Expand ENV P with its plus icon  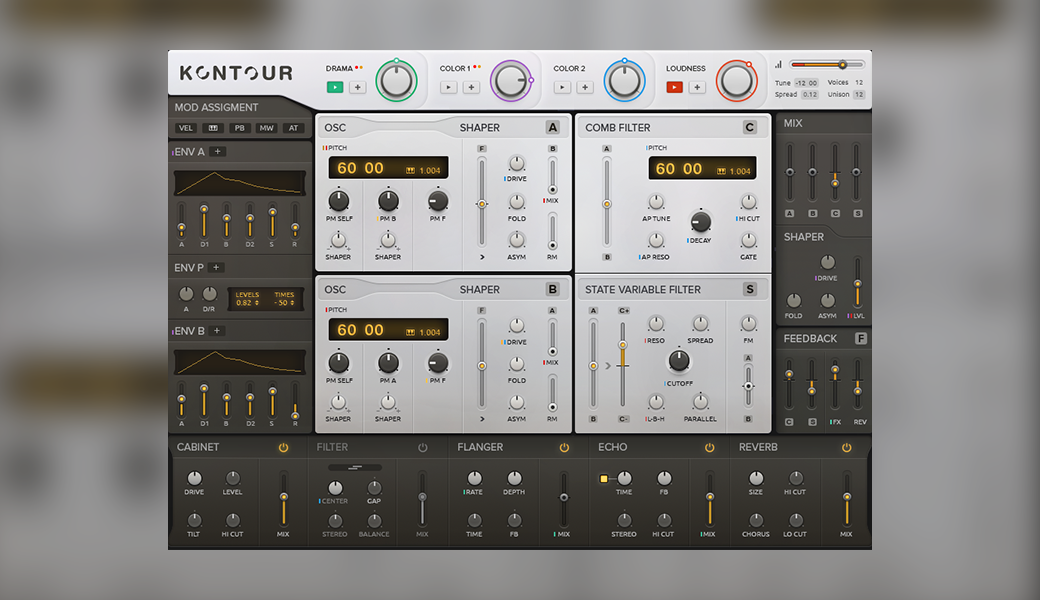coord(216,267)
